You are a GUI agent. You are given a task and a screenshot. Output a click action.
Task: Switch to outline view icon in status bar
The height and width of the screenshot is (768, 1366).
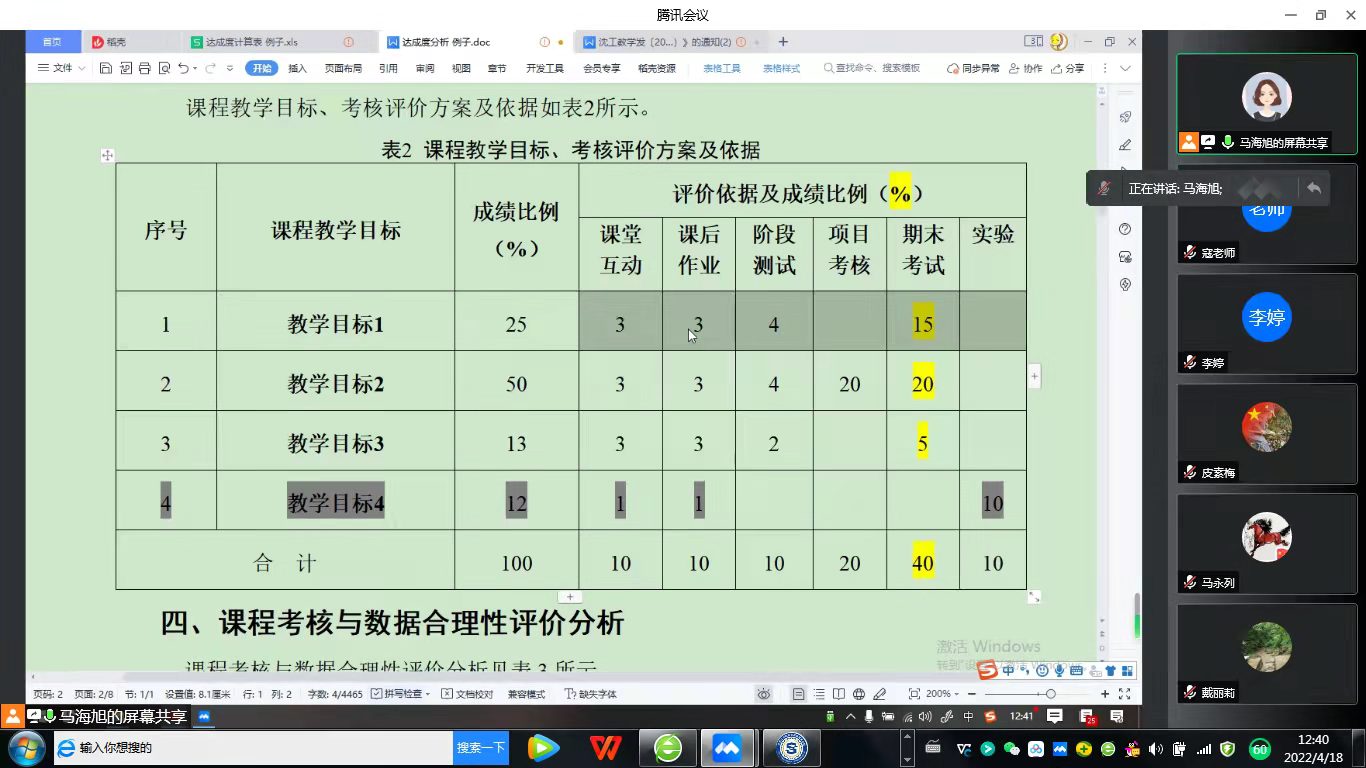(819, 694)
